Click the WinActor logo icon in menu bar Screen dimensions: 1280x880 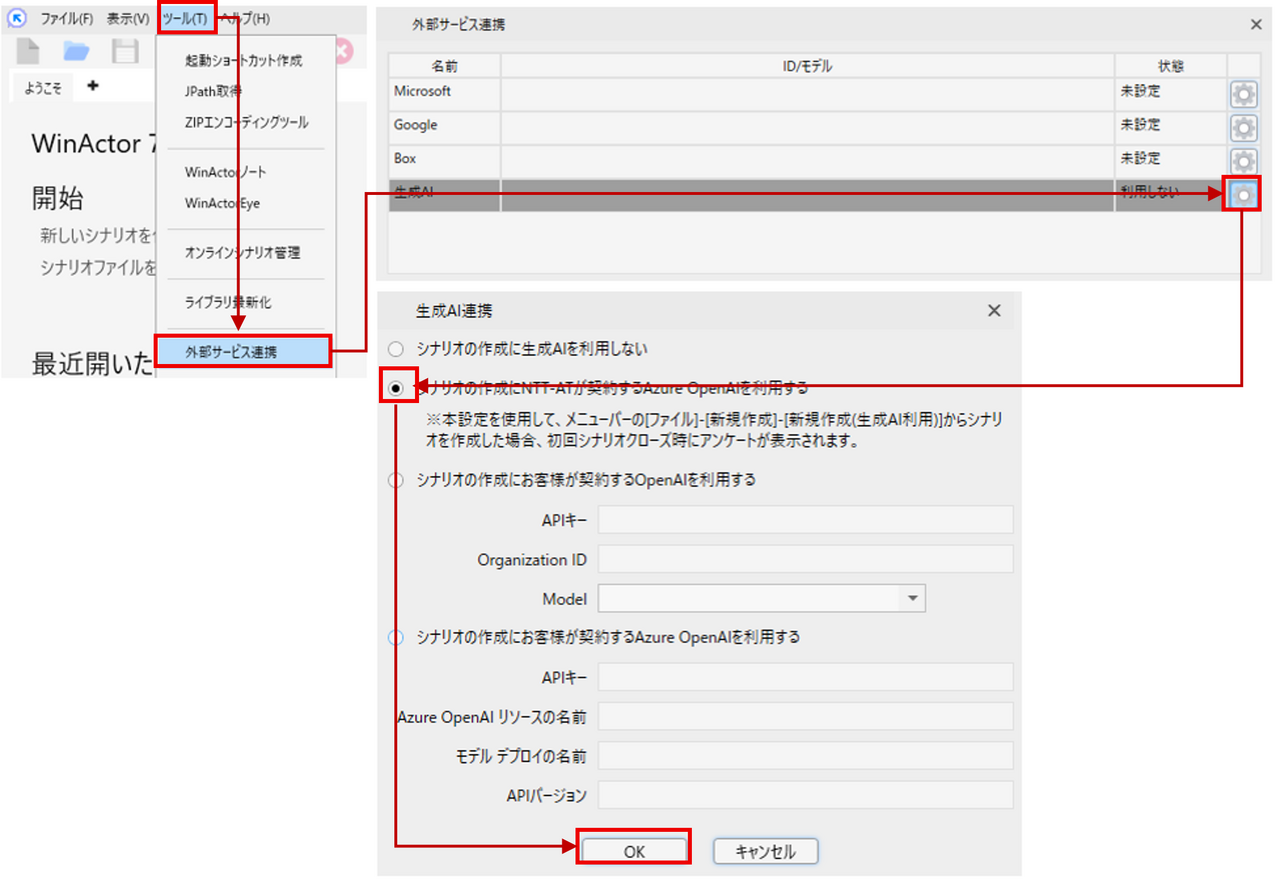(x=16, y=19)
